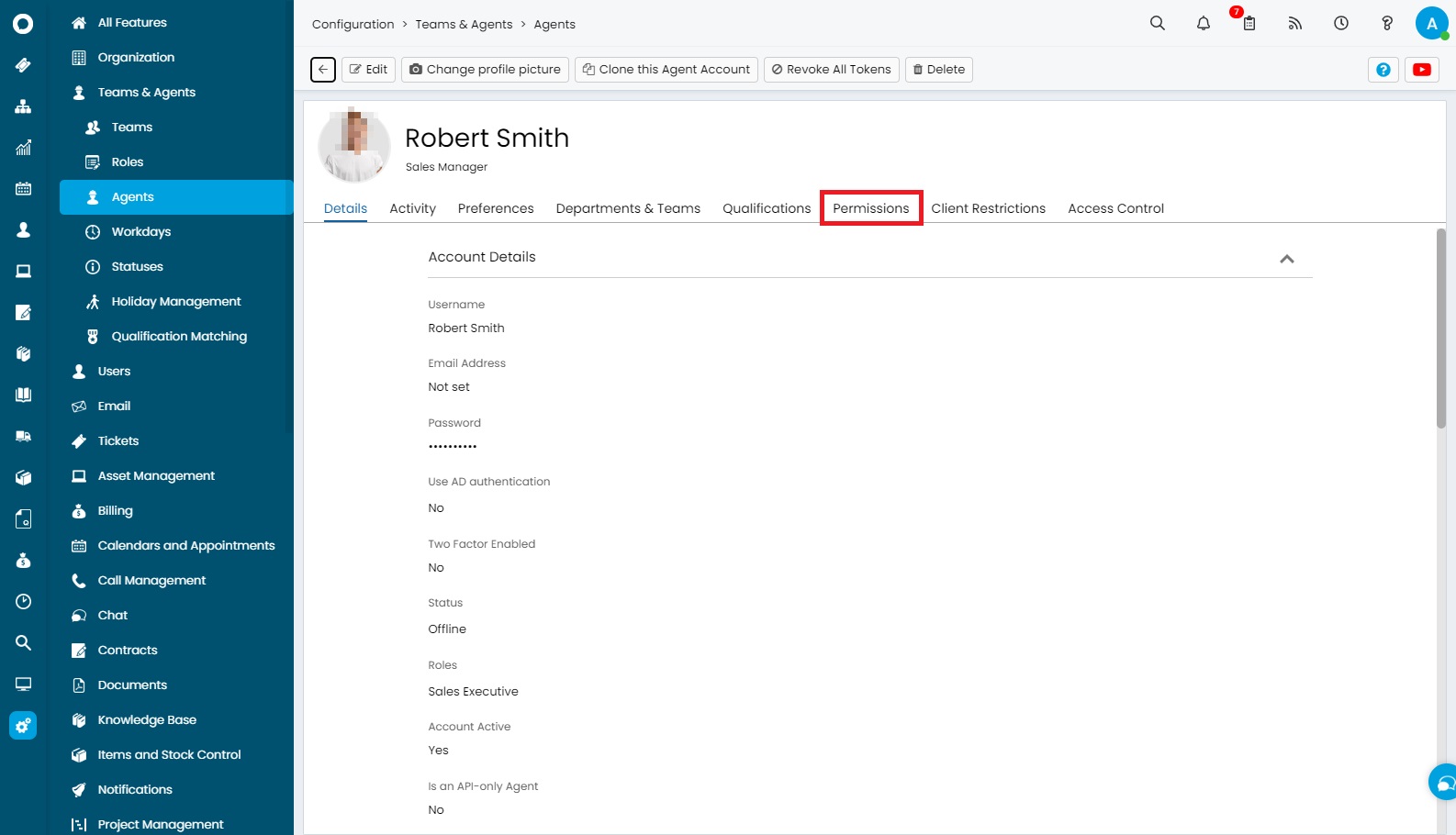Click the Teams & Agents breadcrumb link

464,25
